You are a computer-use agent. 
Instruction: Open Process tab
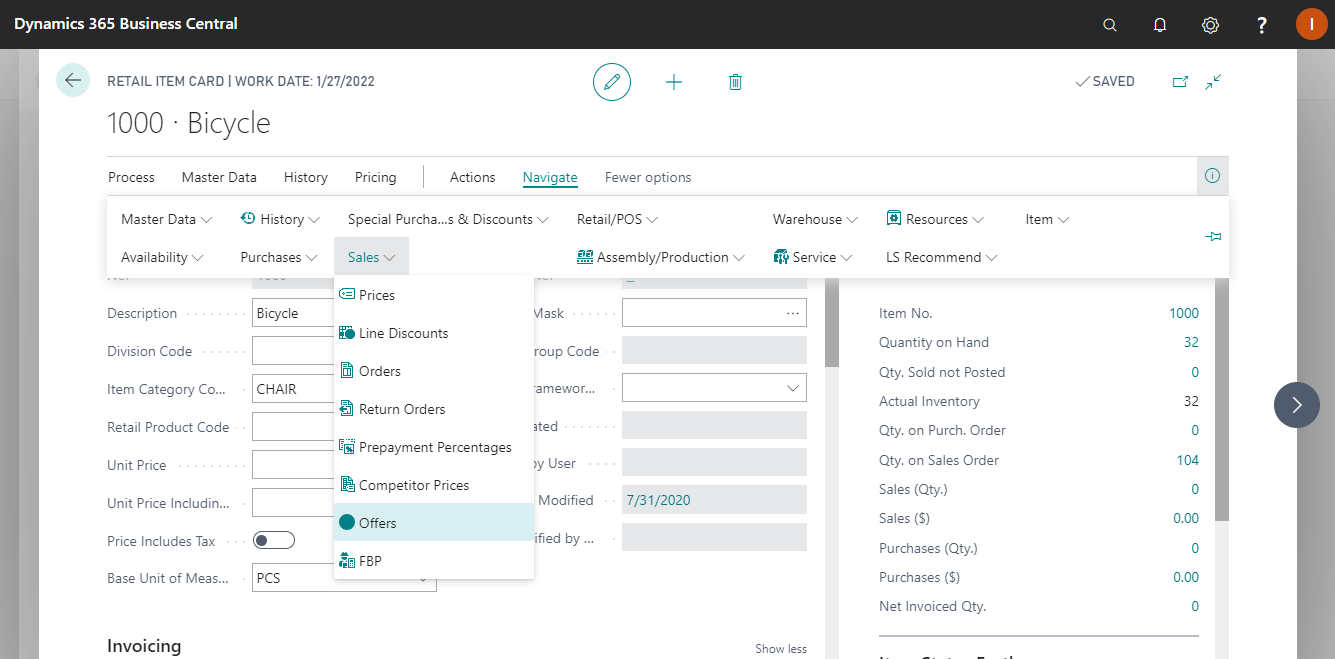(131, 177)
